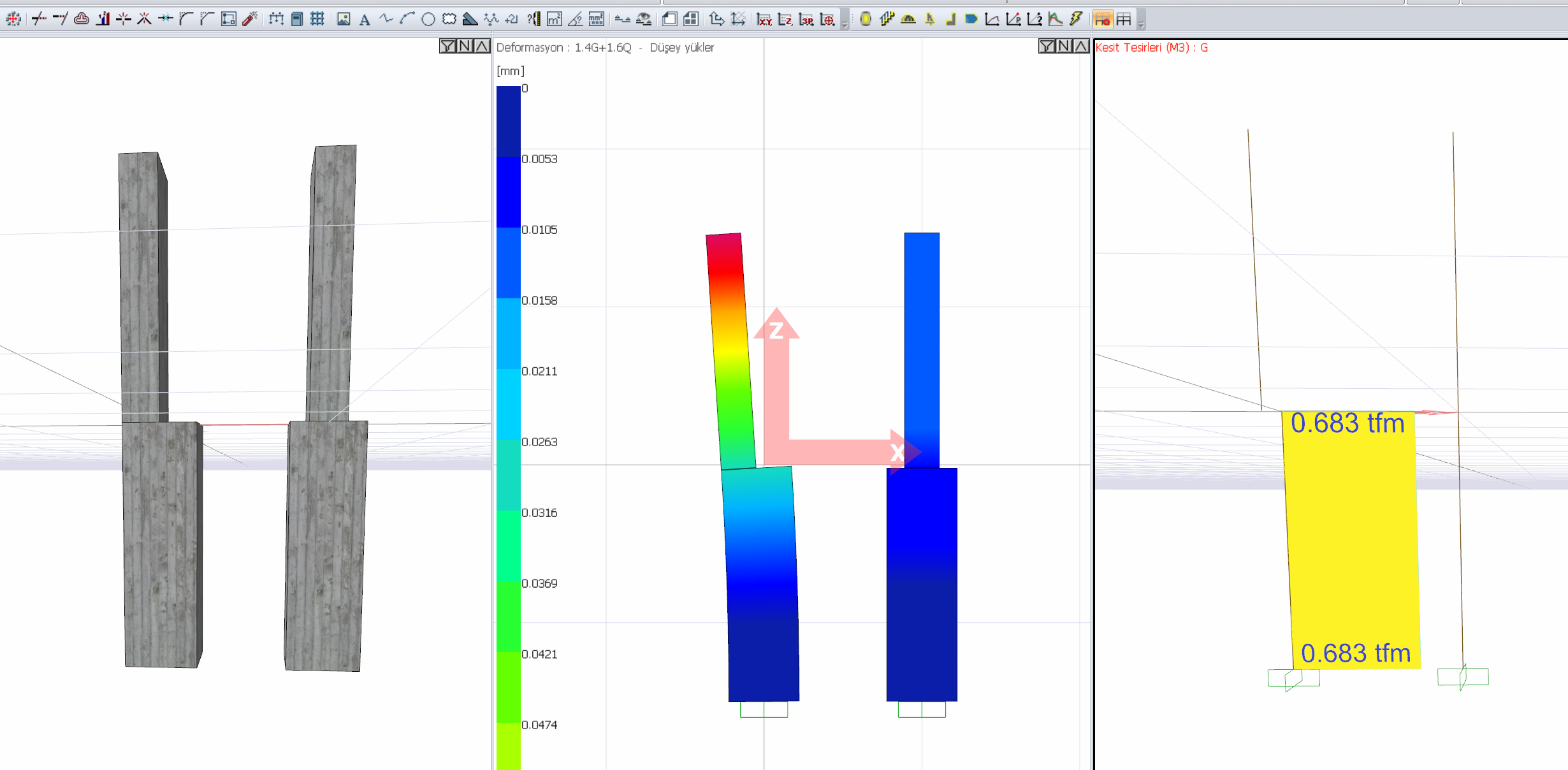Click the yellow staircase icon
Image resolution: width=1568 pixels, height=770 pixels.
pyautogui.click(x=887, y=19)
